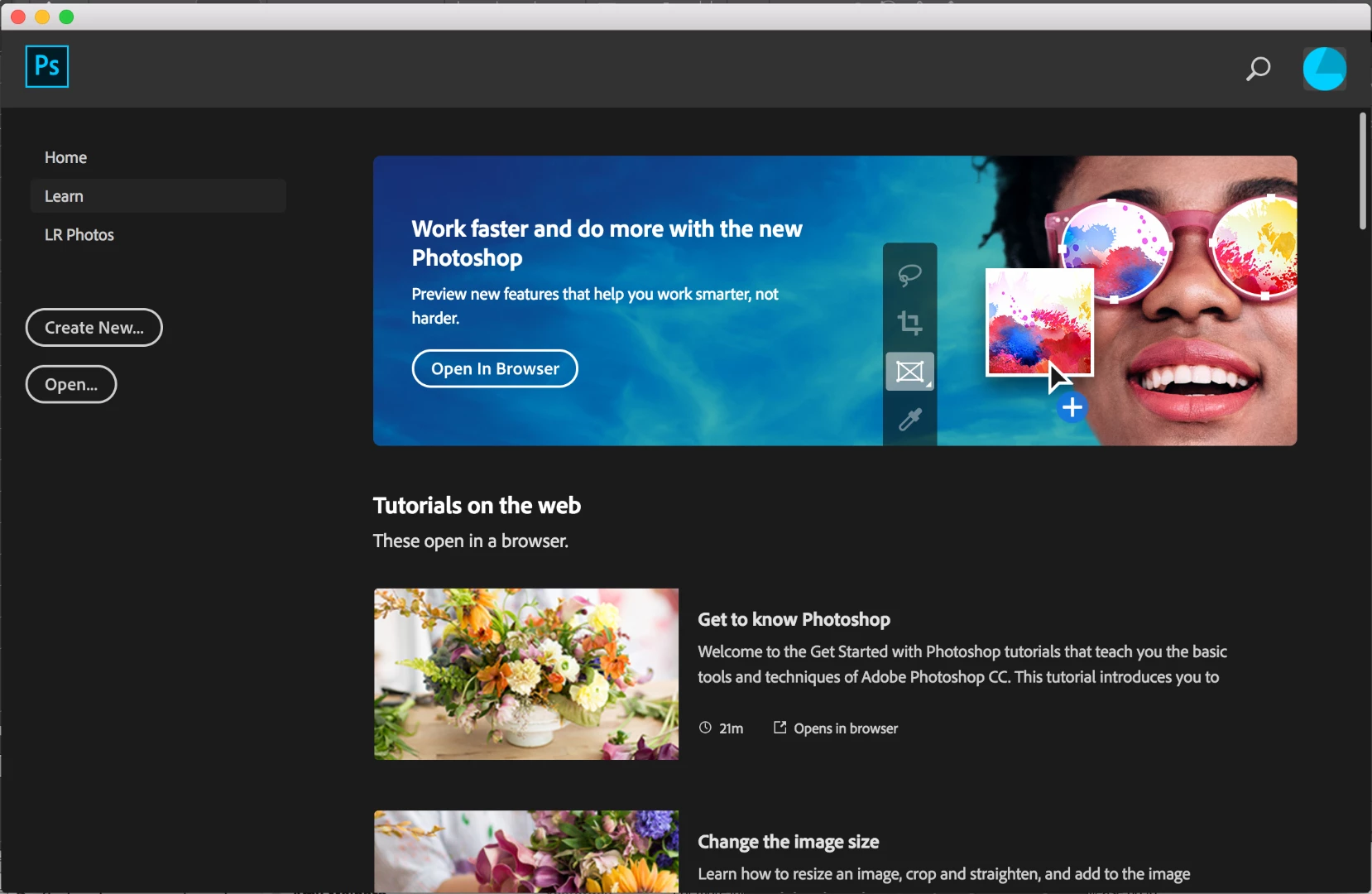1372x894 pixels.
Task: Click the 'These open in a browser.' text
Action: [x=471, y=541]
